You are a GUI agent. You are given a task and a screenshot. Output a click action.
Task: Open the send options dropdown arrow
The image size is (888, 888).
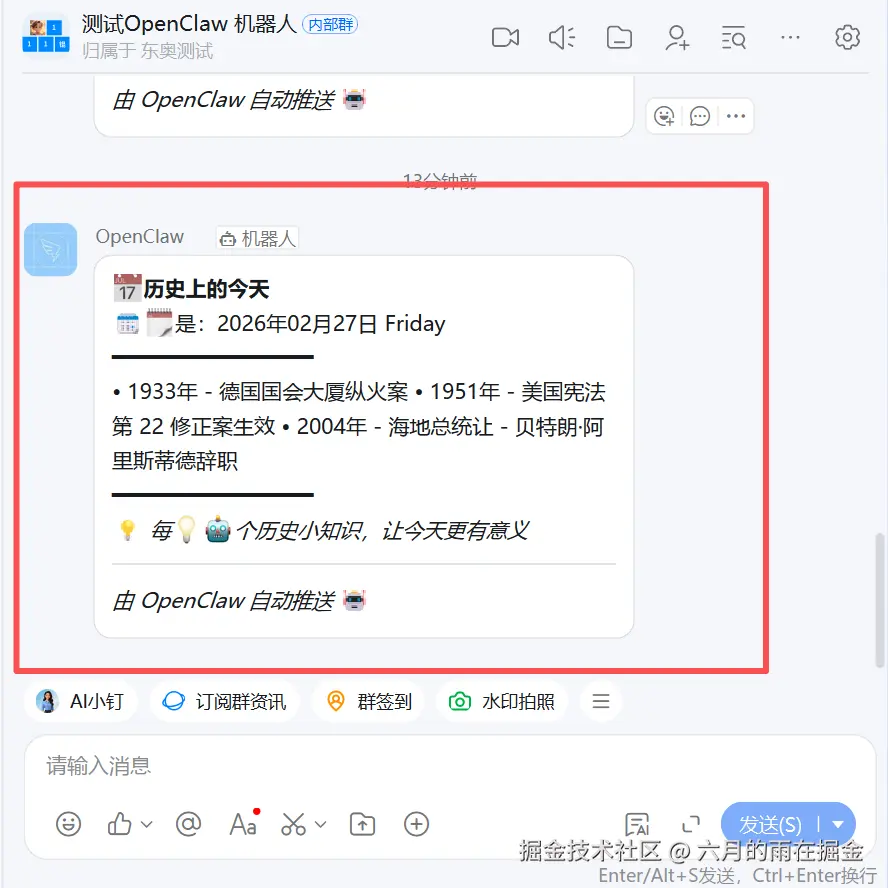(x=838, y=825)
